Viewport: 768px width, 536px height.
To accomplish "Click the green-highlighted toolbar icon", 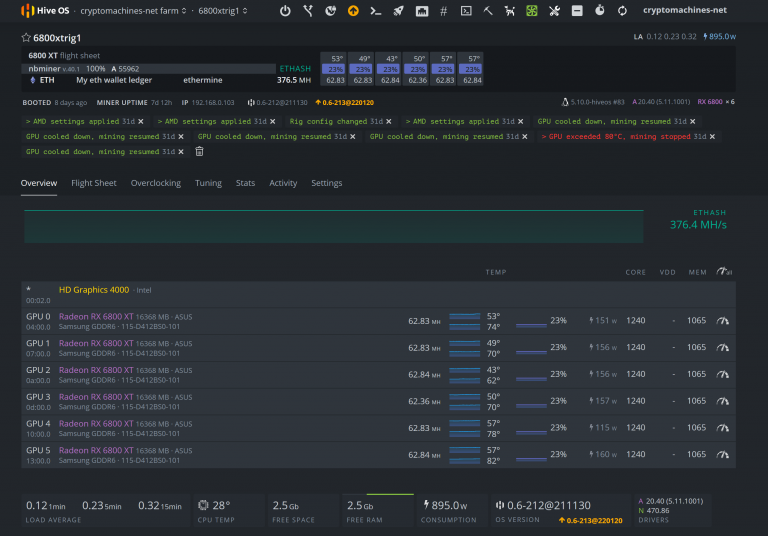I will click(531, 11).
